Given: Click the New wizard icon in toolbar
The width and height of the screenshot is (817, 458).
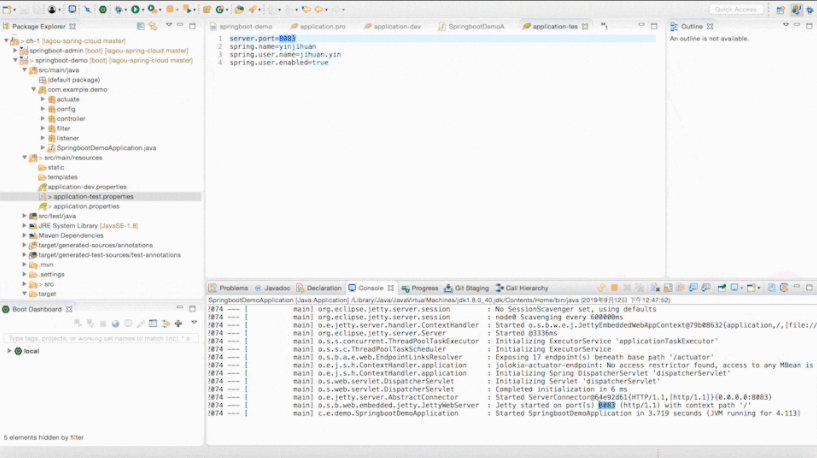Looking at the screenshot, I should pos(7,9).
